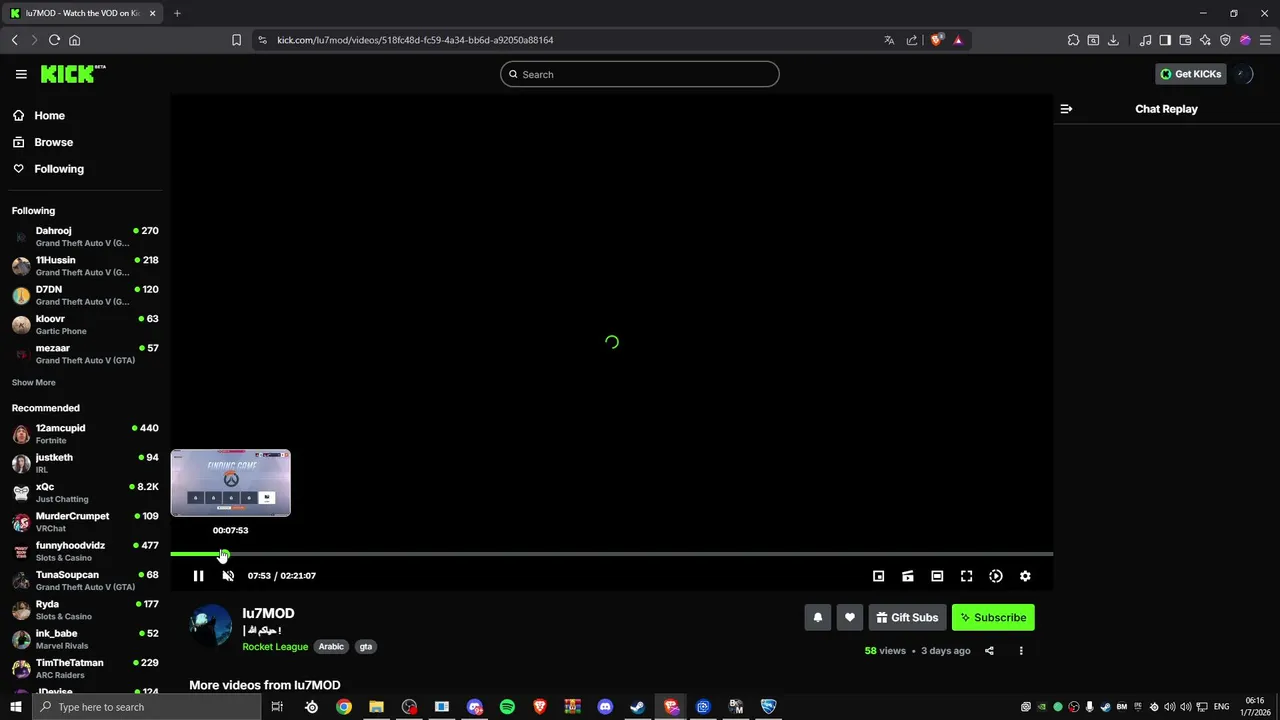Create a clip from the video
1280x720 pixels.
[x=908, y=576]
